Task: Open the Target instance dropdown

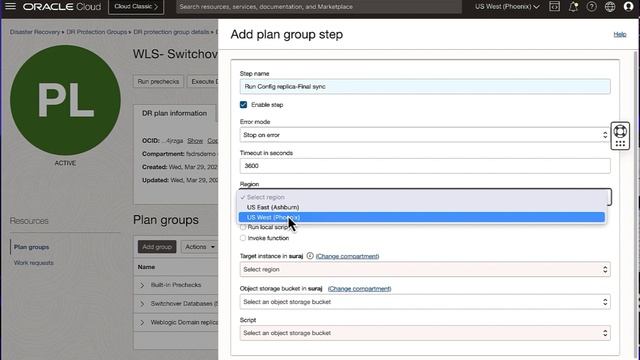Action: click(x=425, y=269)
